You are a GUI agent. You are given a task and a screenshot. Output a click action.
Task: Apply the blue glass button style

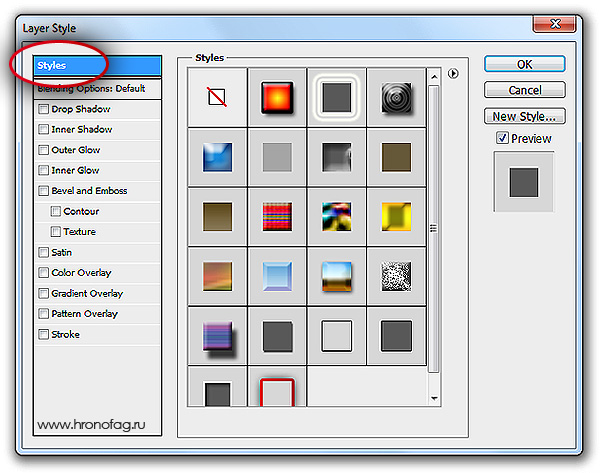point(277,276)
